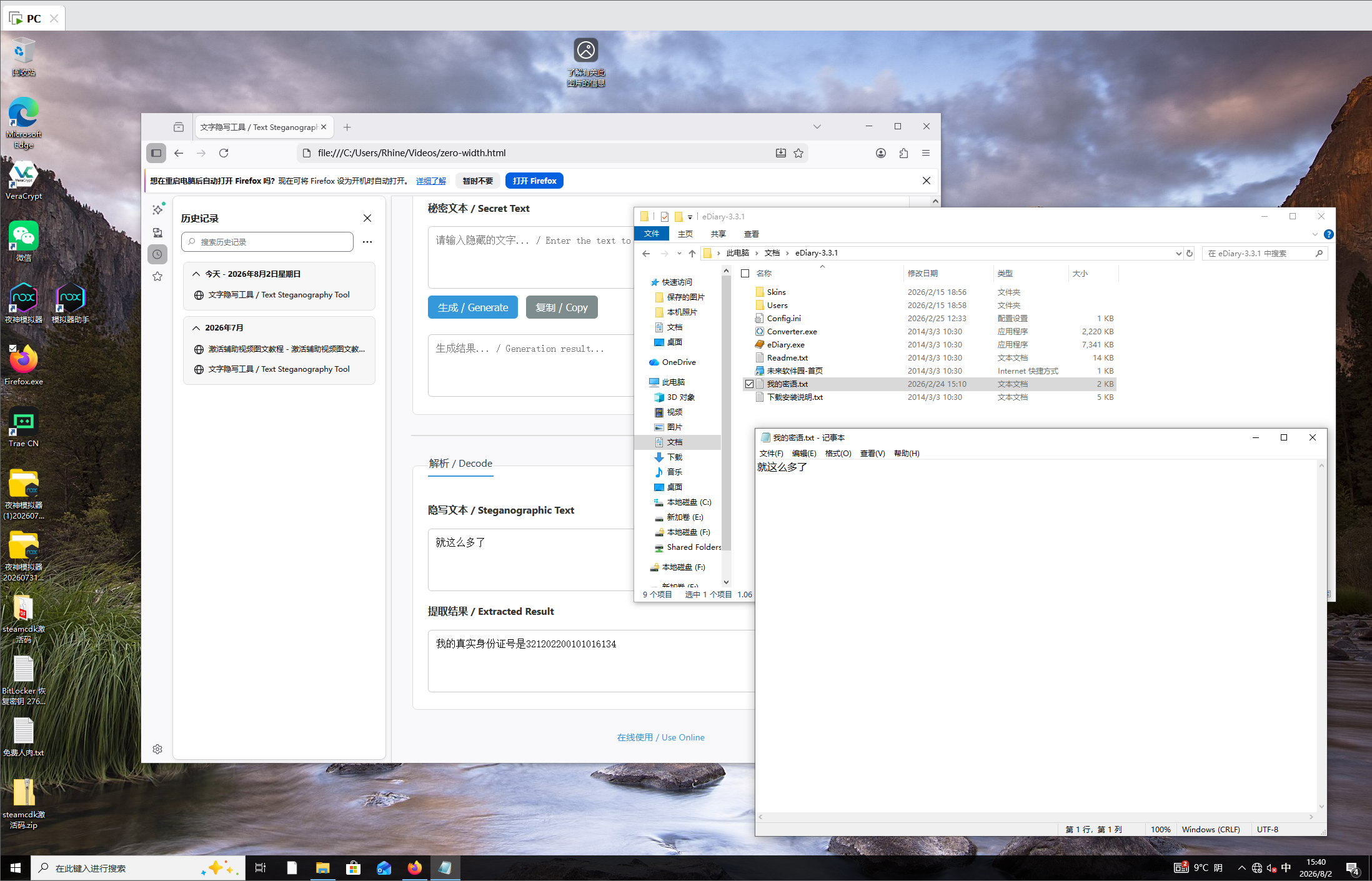This screenshot has height=881, width=1372.
Task: Open Notepad 编辑(E) menu
Action: coord(804,454)
